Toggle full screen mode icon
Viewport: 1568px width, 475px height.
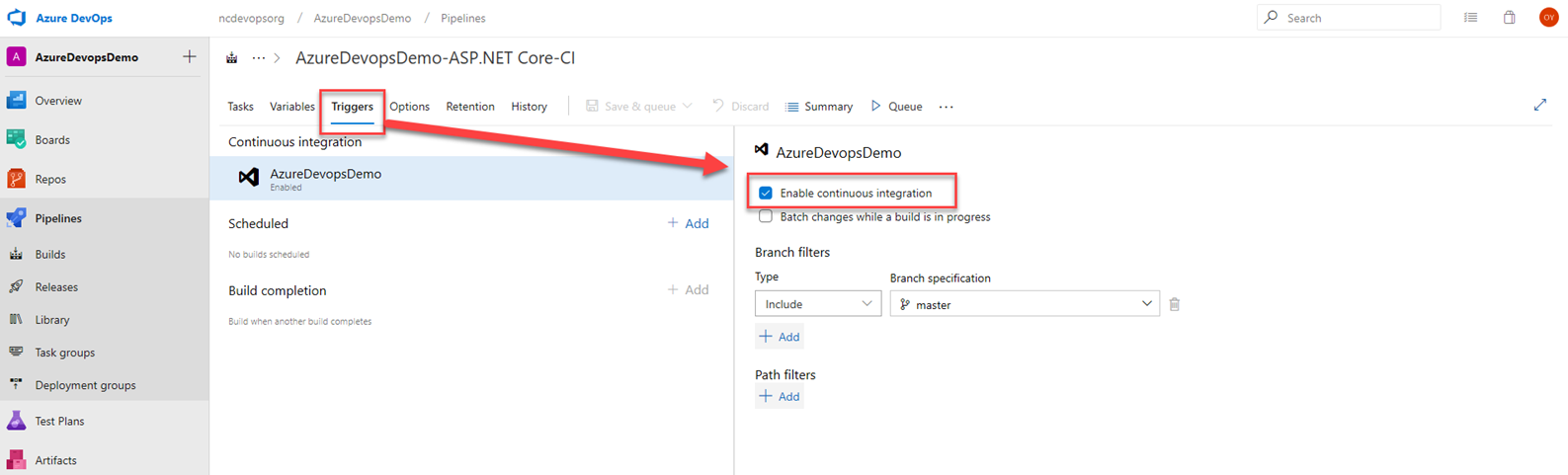tap(1540, 105)
